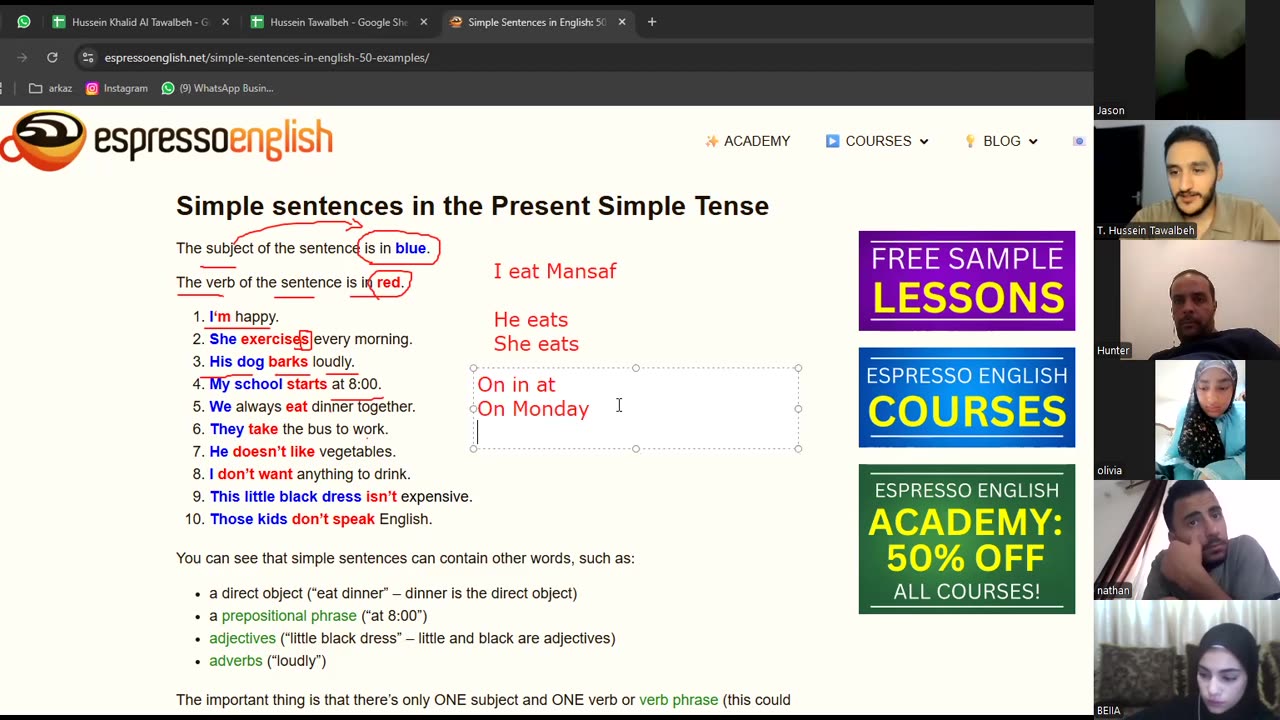The image size is (1280, 720).
Task: Select T. Hussein Tawalbeh's video tile
Action: pos(1187,180)
